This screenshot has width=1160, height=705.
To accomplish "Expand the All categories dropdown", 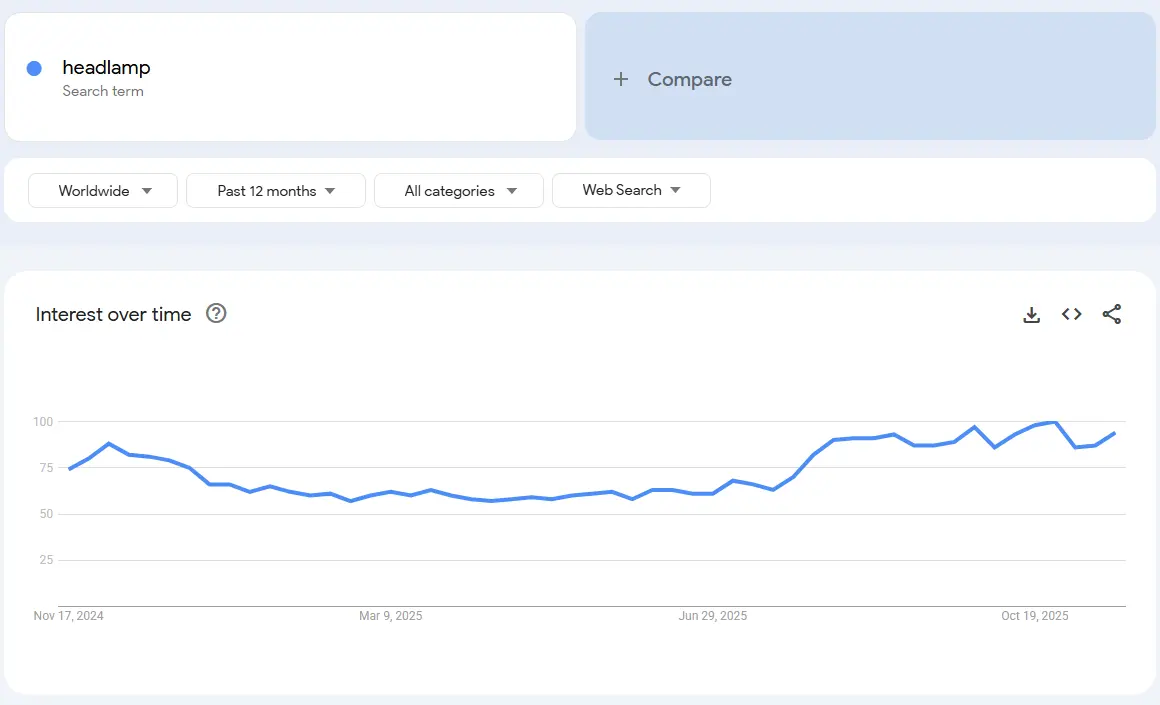I will 459,191.
